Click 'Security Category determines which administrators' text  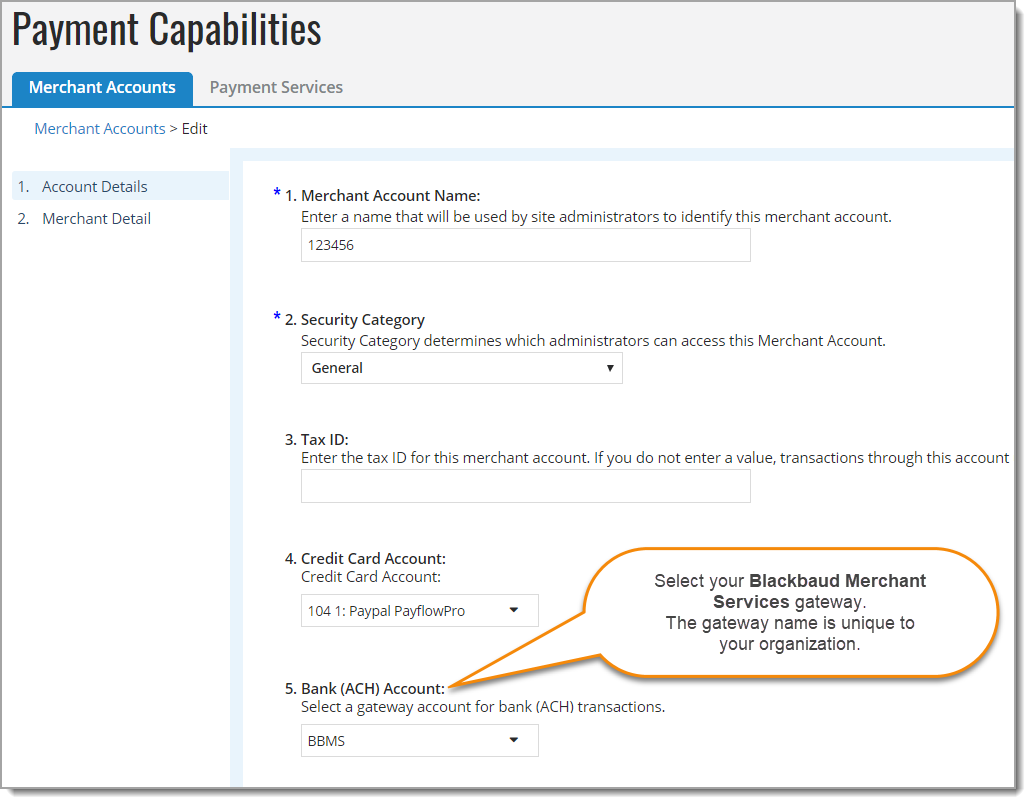click(x=593, y=341)
